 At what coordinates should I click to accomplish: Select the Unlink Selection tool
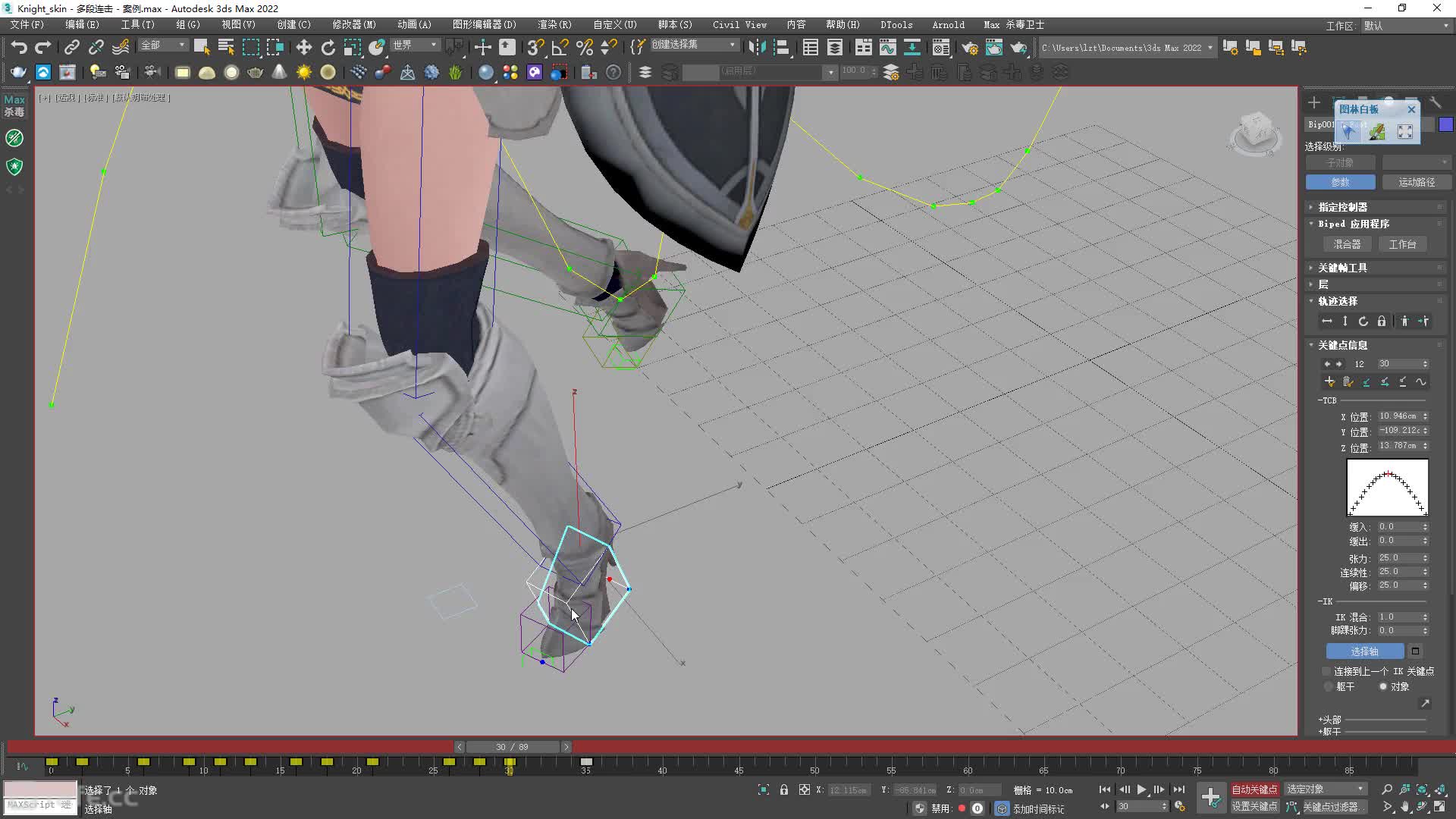click(96, 47)
